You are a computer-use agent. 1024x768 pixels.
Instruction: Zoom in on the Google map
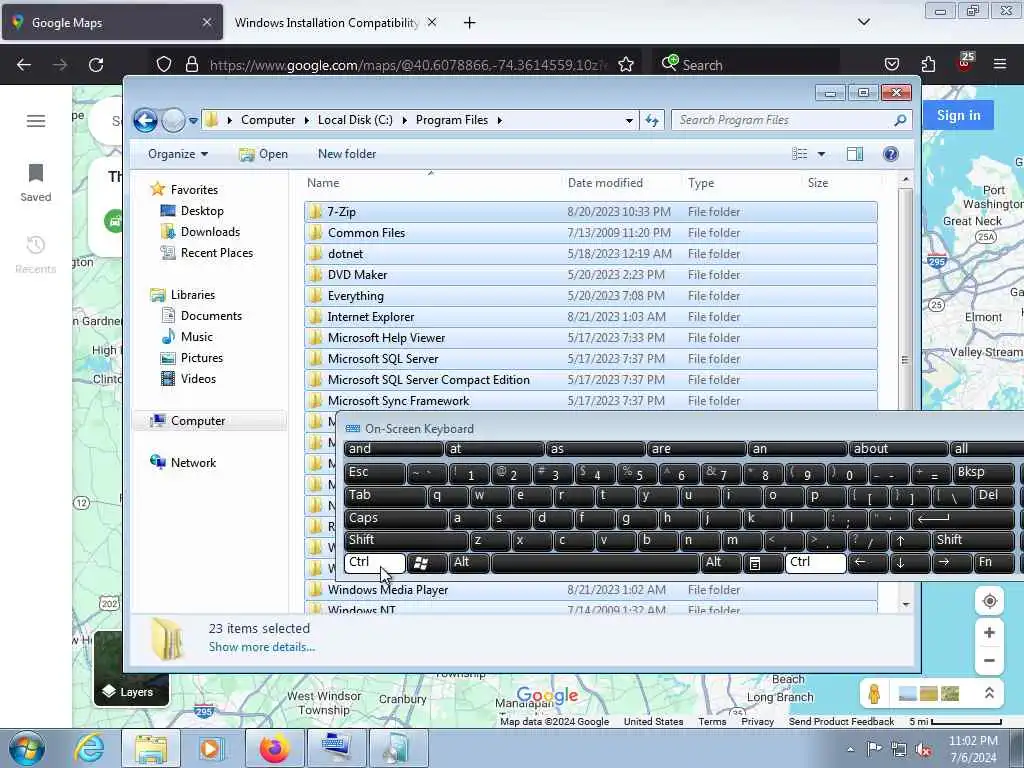(x=989, y=632)
